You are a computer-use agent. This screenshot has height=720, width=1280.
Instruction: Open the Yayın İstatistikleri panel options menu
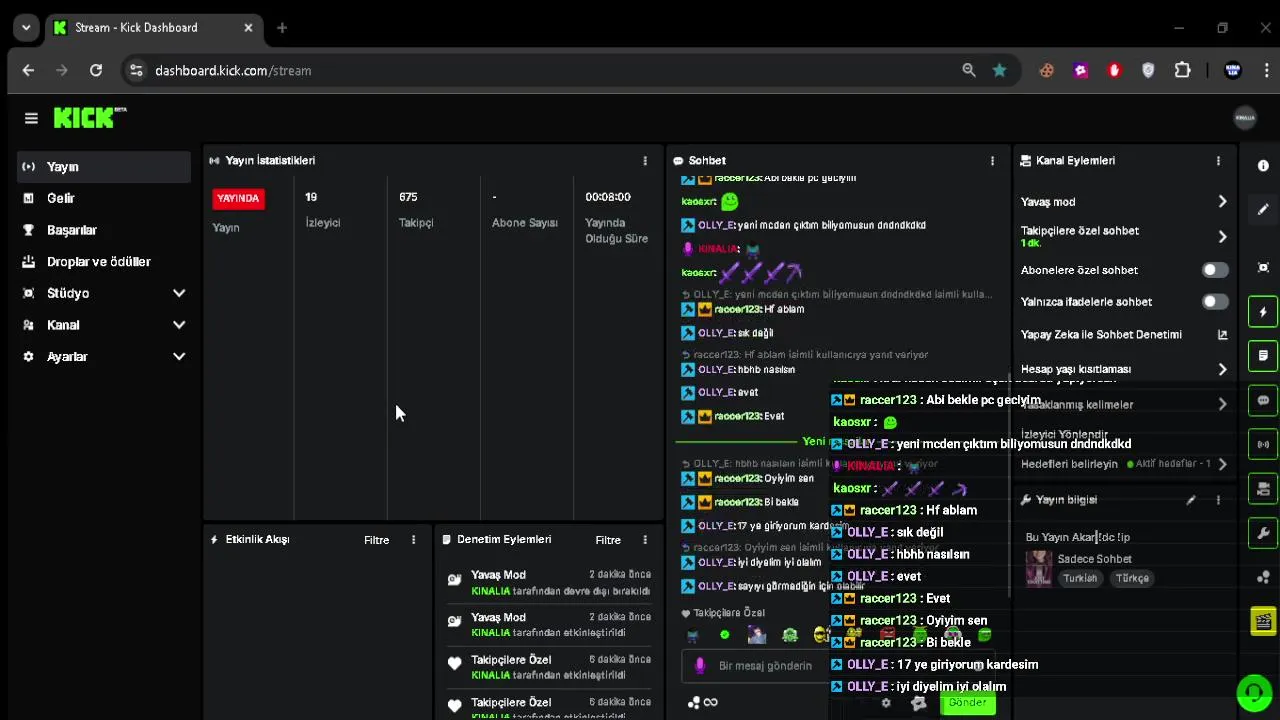pyautogui.click(x=645, y=160)
